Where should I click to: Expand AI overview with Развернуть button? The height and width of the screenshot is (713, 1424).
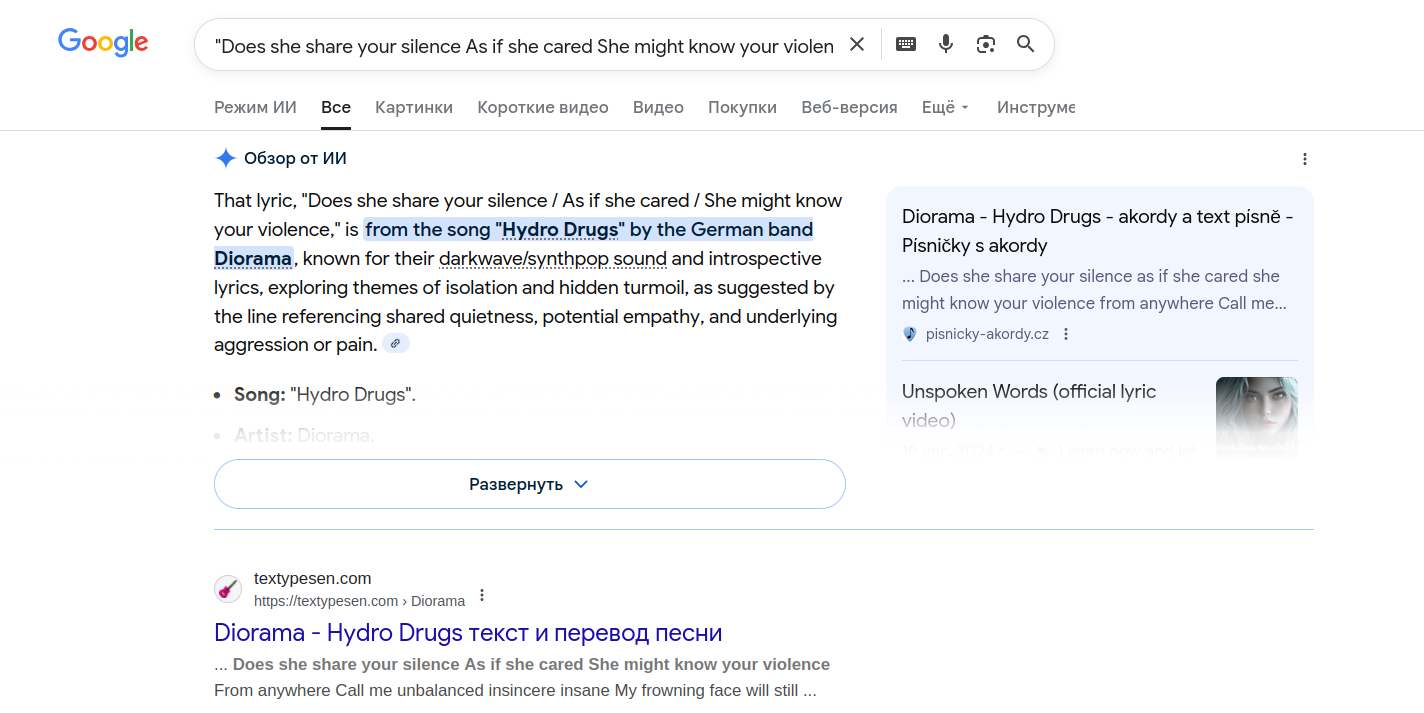(529, 484)
